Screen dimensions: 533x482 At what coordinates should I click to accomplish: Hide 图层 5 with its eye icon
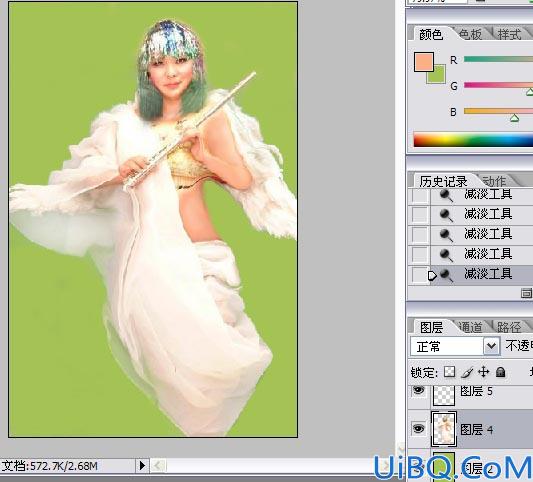point(418,390)
